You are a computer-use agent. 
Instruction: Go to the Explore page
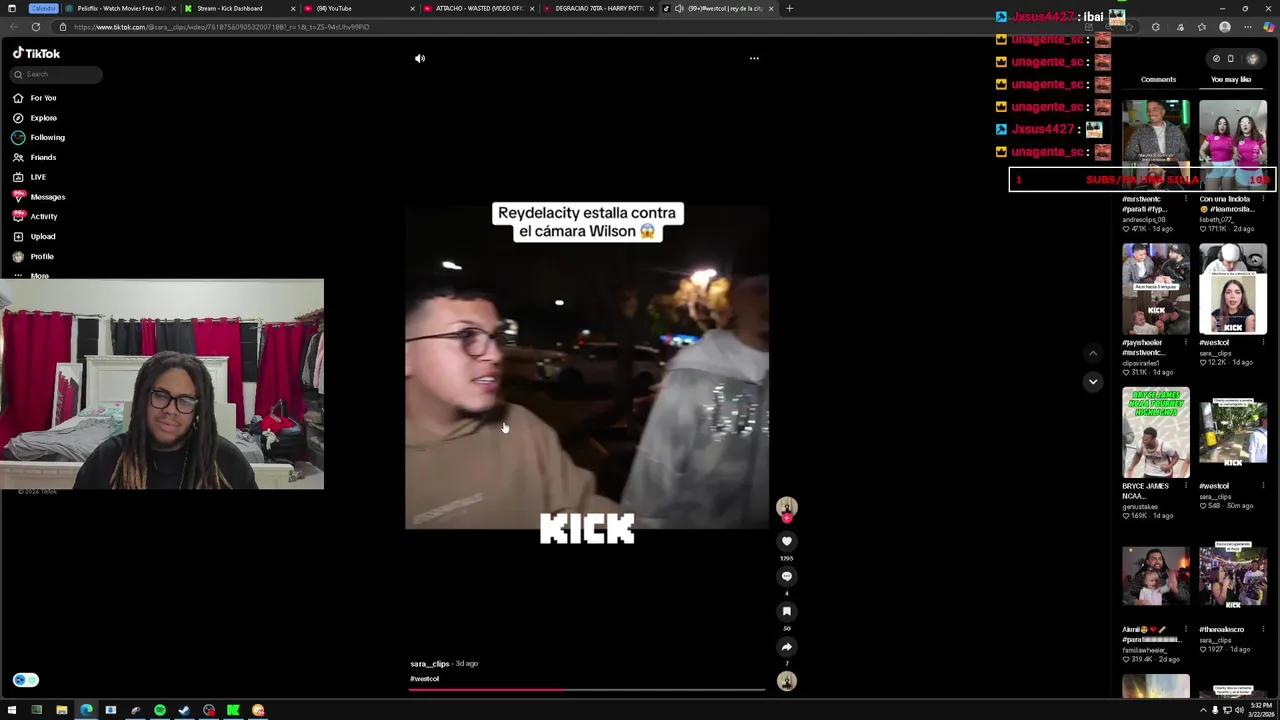[35, 118]
